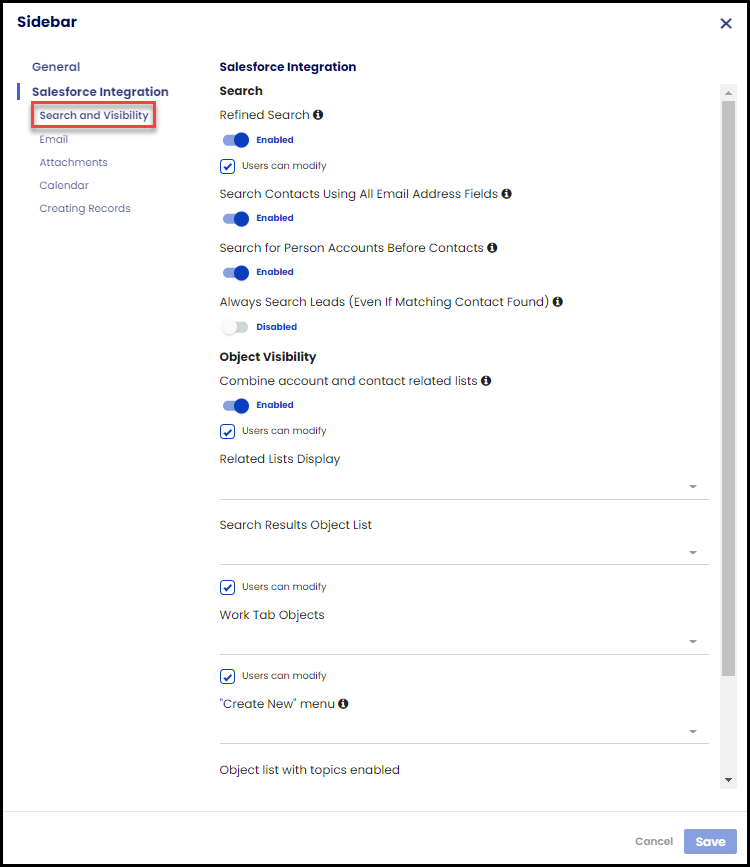This screenshot has width=750, height=867.
Task: Click the Object Visibility heading
Action: (x=268, y=357)
